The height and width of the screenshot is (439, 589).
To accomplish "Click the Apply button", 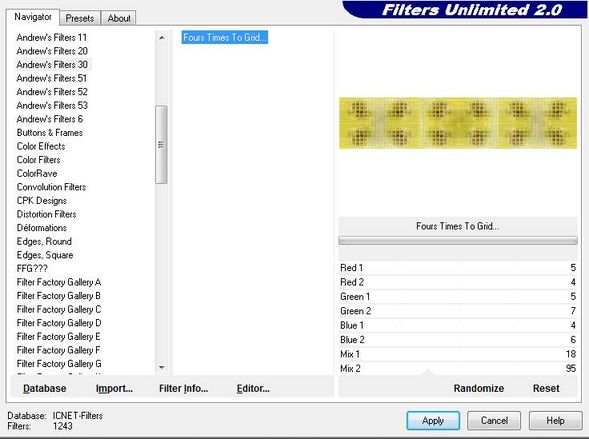I will [x=433, y=421].
